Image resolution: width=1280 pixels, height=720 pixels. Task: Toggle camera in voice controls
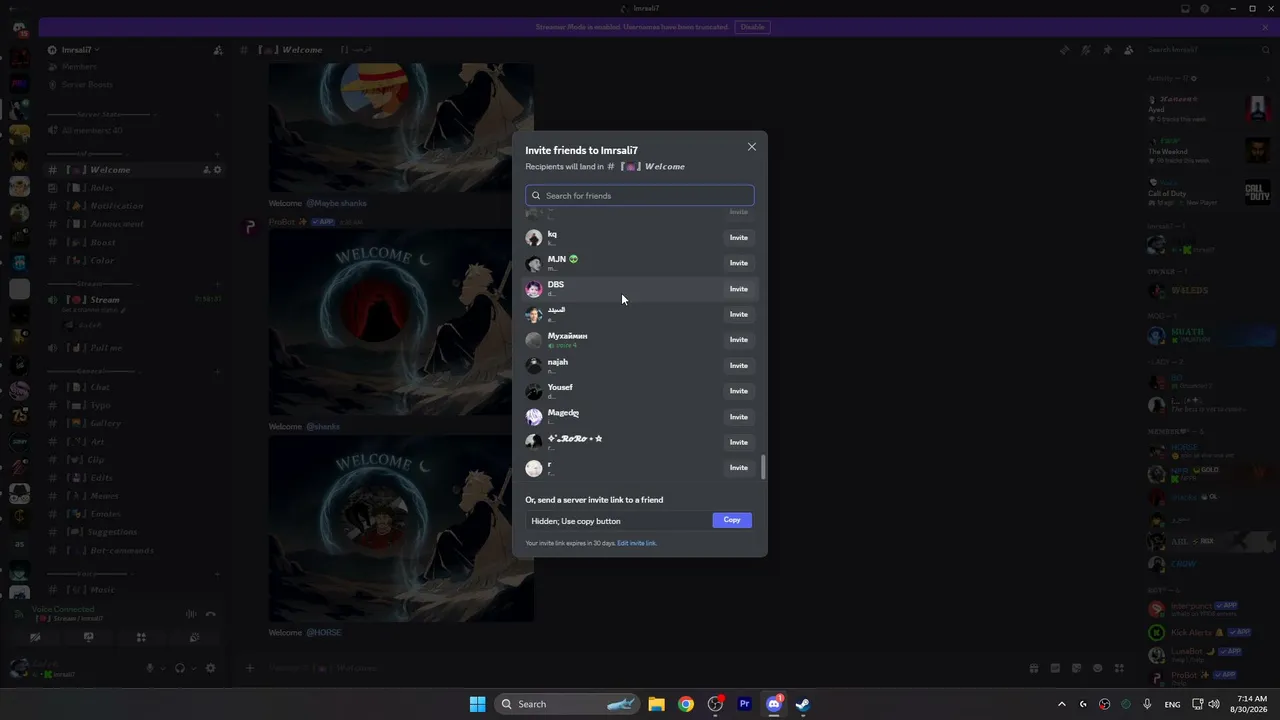click(x=35, y=637)
